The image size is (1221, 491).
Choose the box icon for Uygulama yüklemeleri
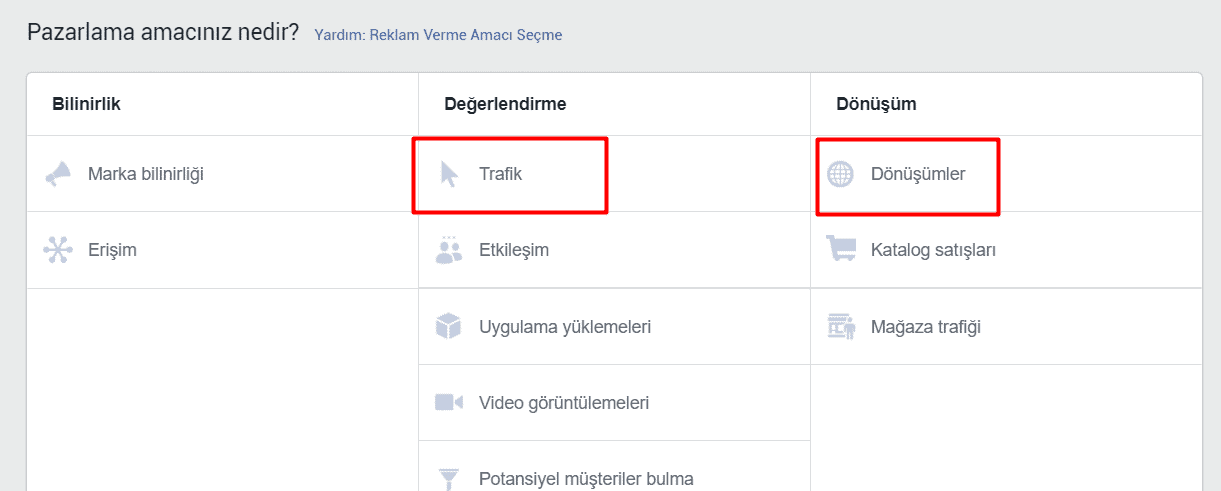[x=449, y=327]
